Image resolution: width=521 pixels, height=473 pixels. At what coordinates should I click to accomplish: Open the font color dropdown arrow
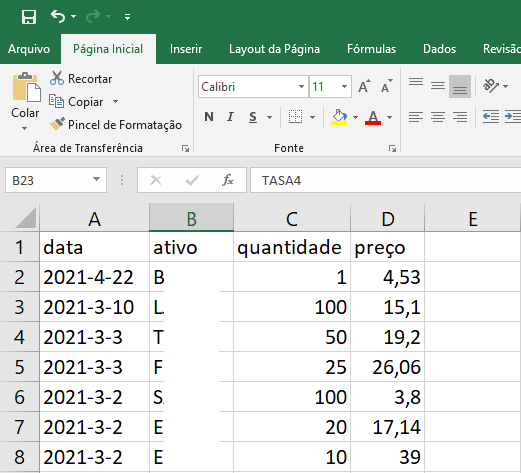point(389,117)
